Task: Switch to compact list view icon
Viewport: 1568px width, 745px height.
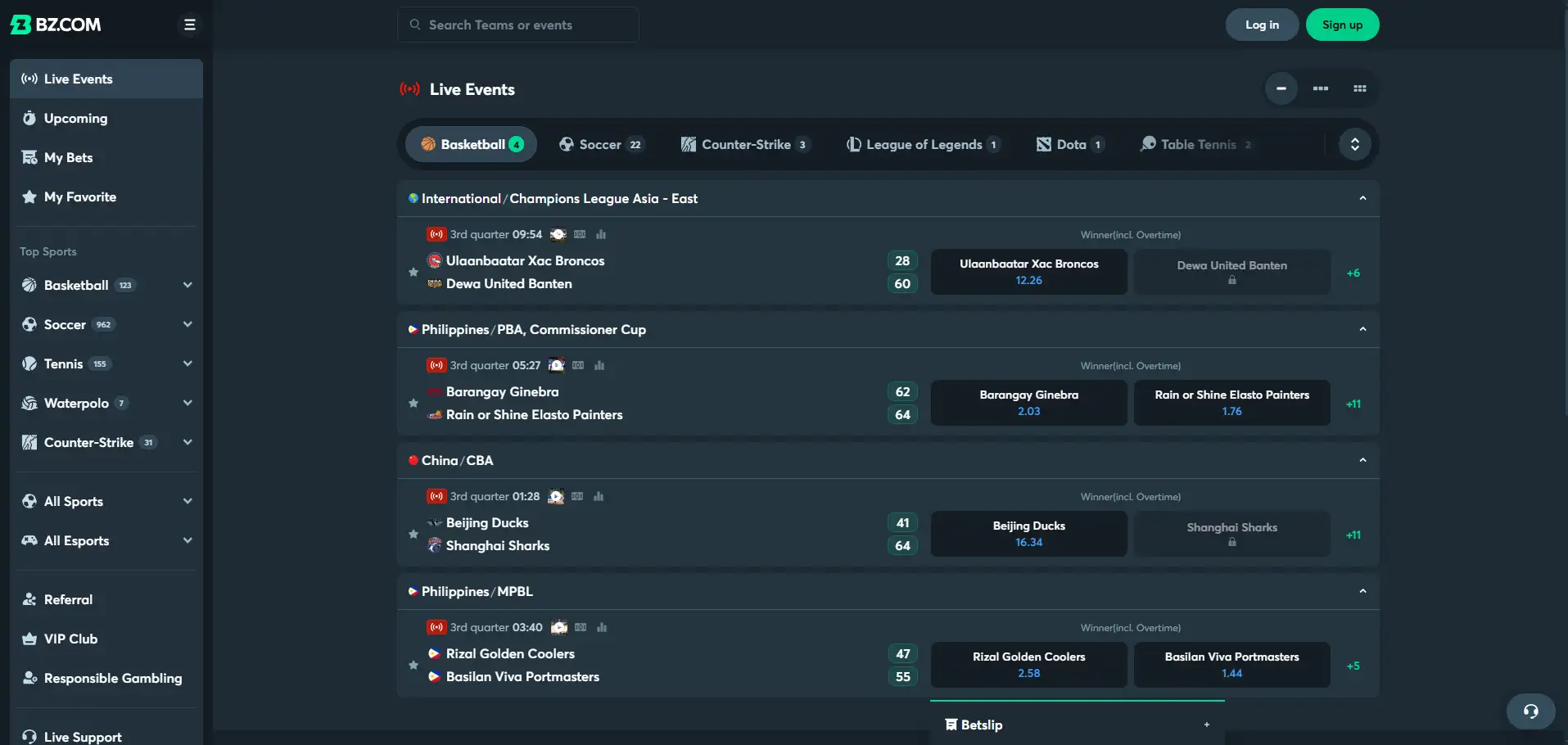Action: [x=1321, y=88]
